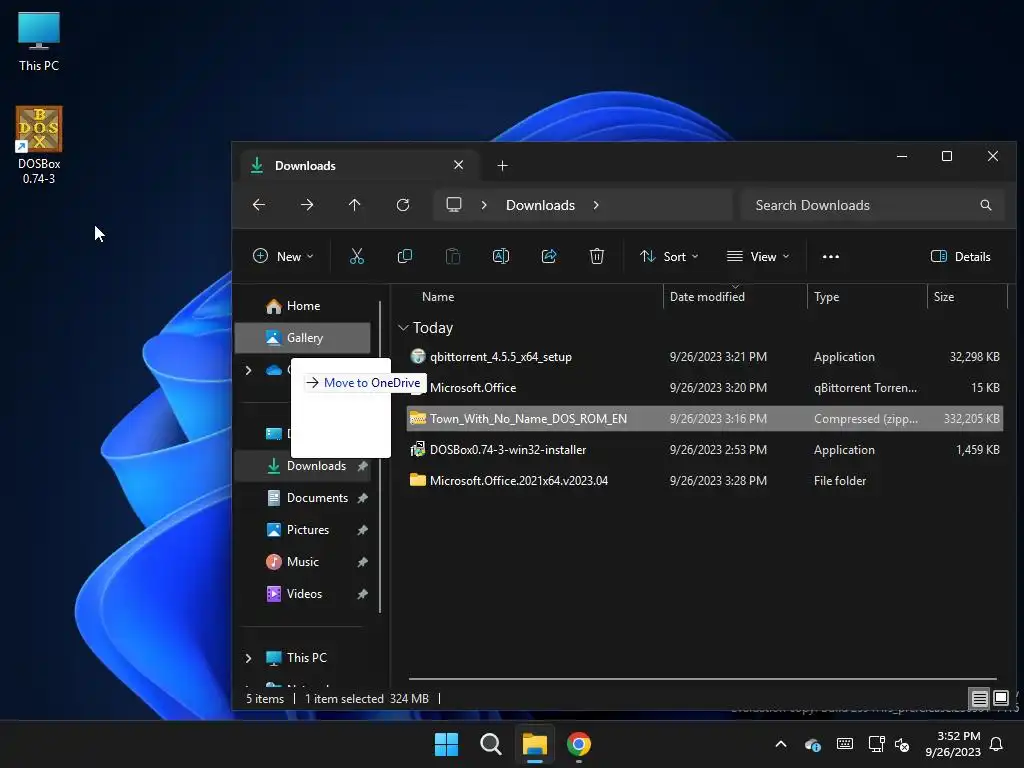Close the Downloads tab
This screenshot has height=768, width=1024.
[x=458, y=165]
